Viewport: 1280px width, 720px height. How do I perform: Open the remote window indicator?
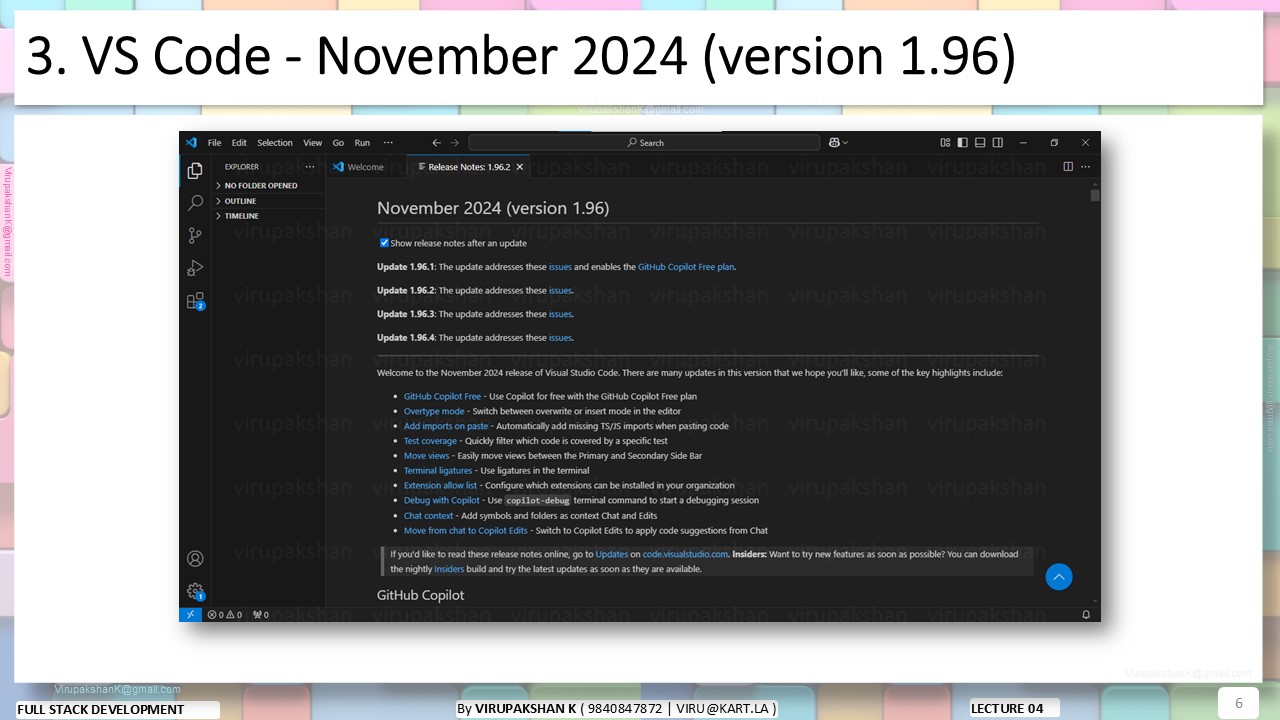click(190, 615)
